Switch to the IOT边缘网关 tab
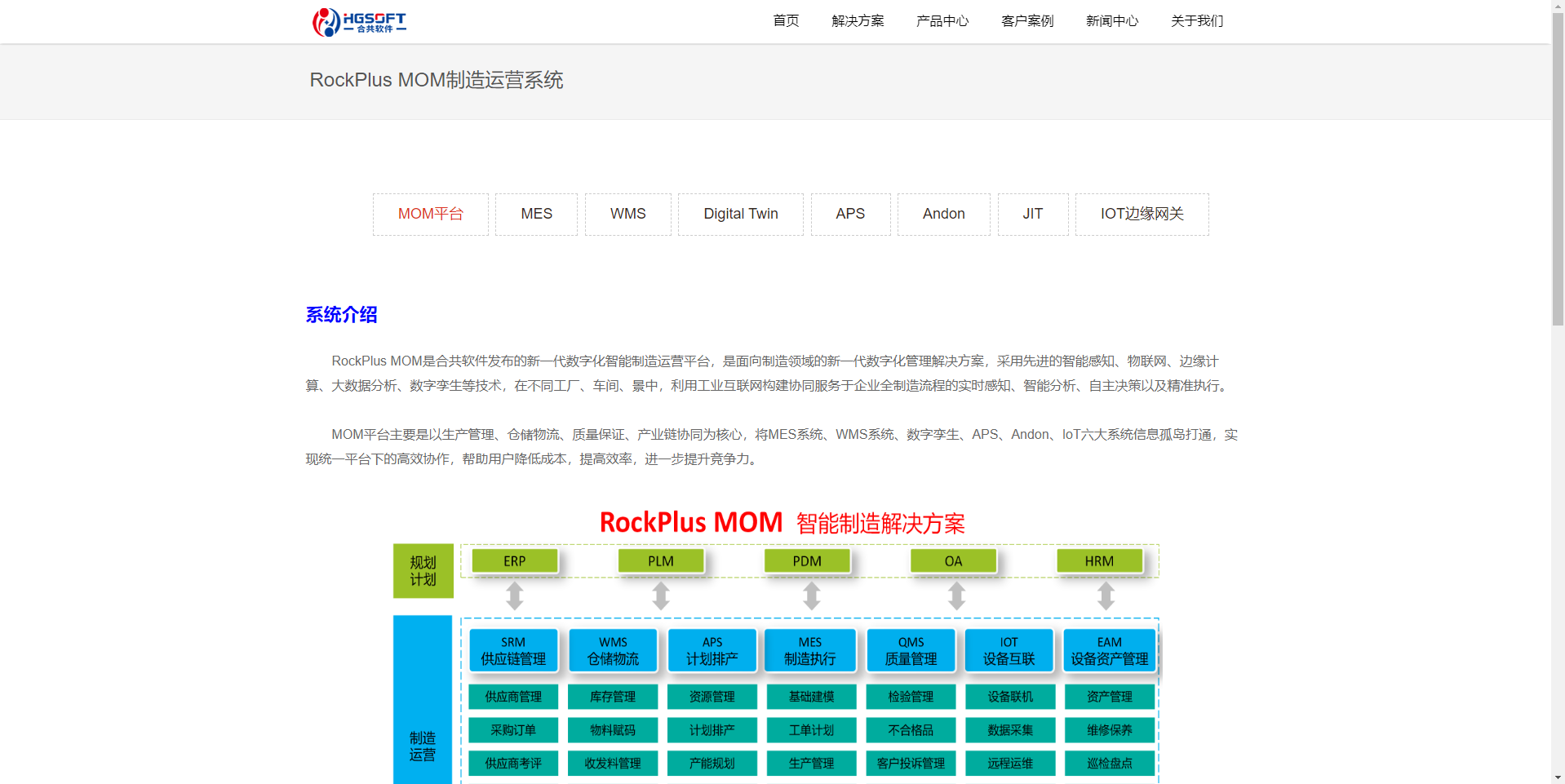 tap(1142, 214)
